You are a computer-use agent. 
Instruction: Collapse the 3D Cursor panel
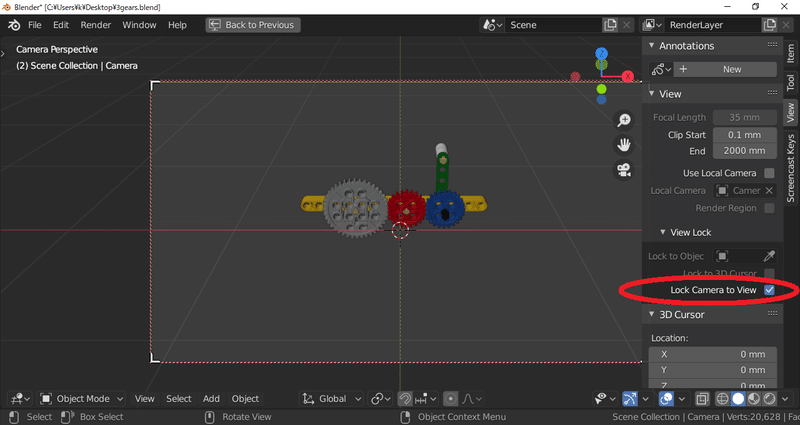[x=652, y=314]
